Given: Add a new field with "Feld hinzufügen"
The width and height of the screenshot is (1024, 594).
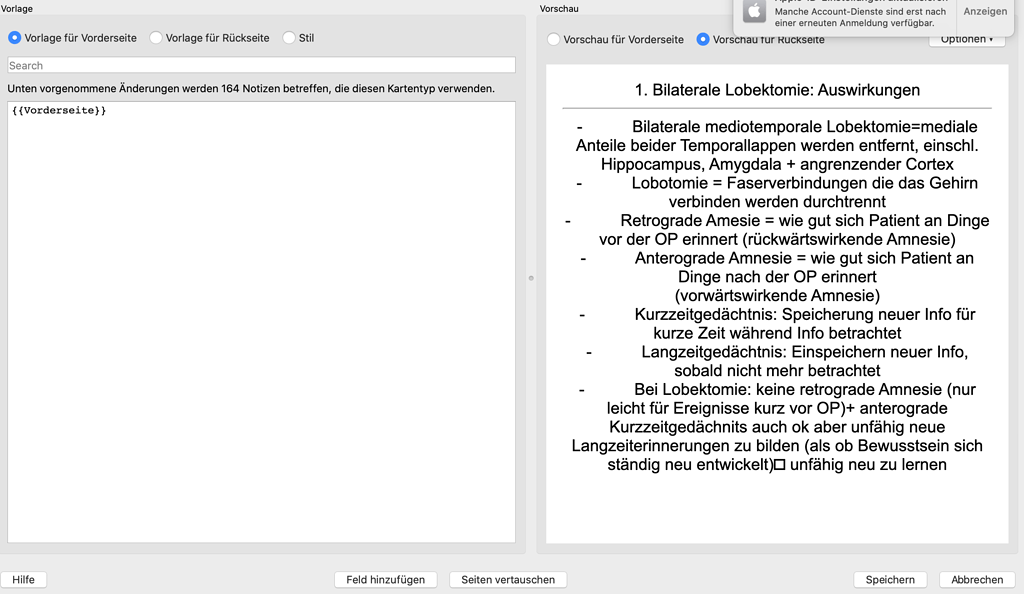Looking at the screenshot, I should [x=385, y=579].
